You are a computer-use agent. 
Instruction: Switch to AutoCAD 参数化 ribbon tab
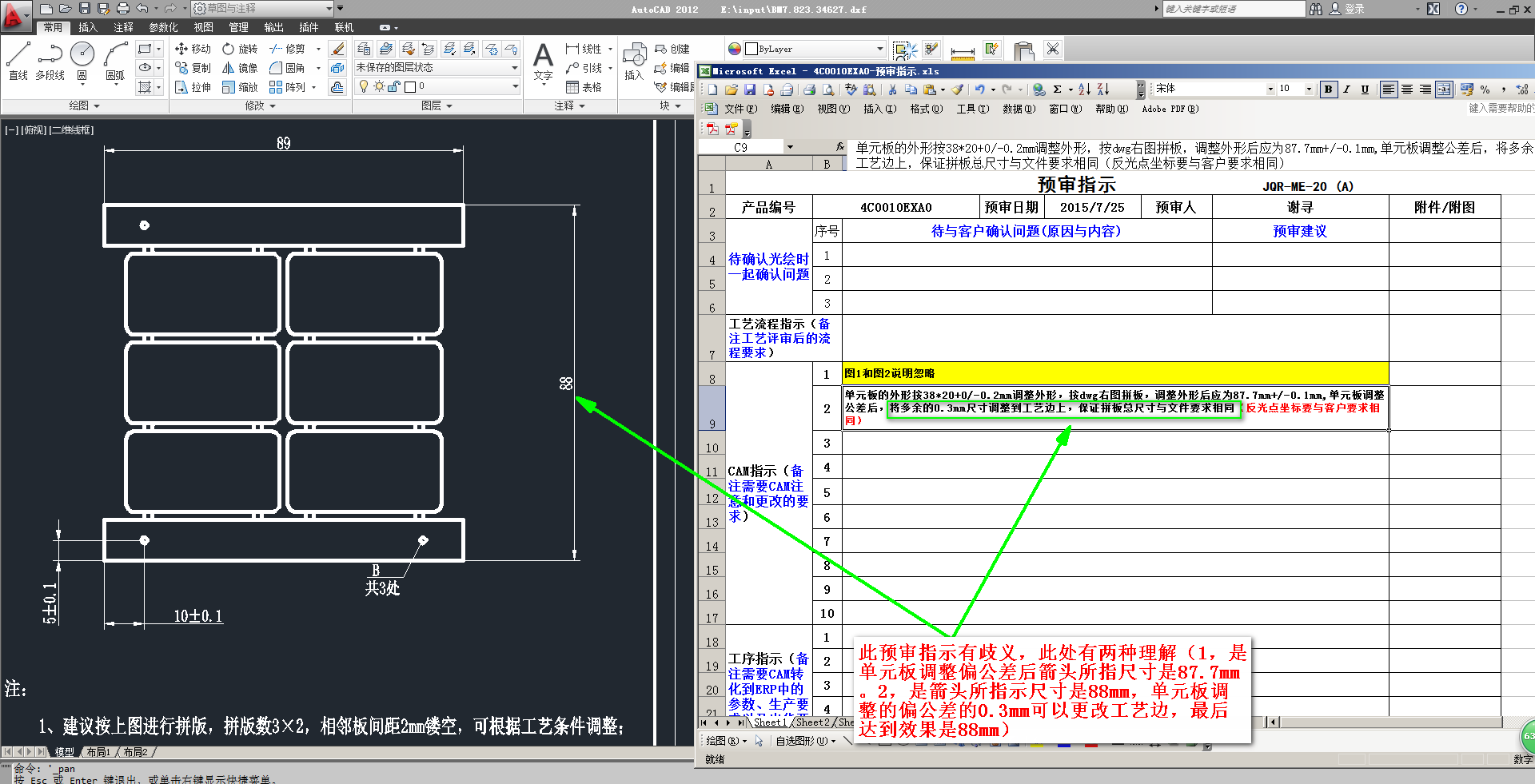(163, 27)
